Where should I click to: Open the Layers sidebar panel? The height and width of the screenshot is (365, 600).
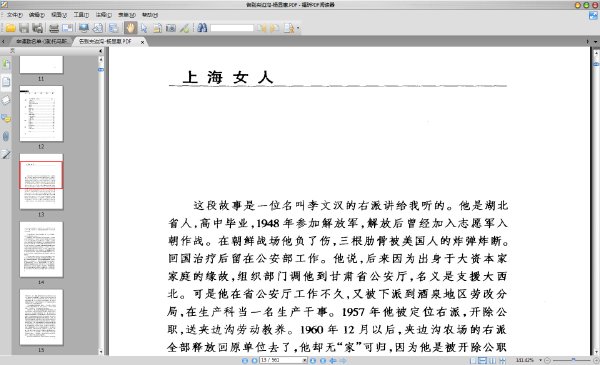point(6,100)
